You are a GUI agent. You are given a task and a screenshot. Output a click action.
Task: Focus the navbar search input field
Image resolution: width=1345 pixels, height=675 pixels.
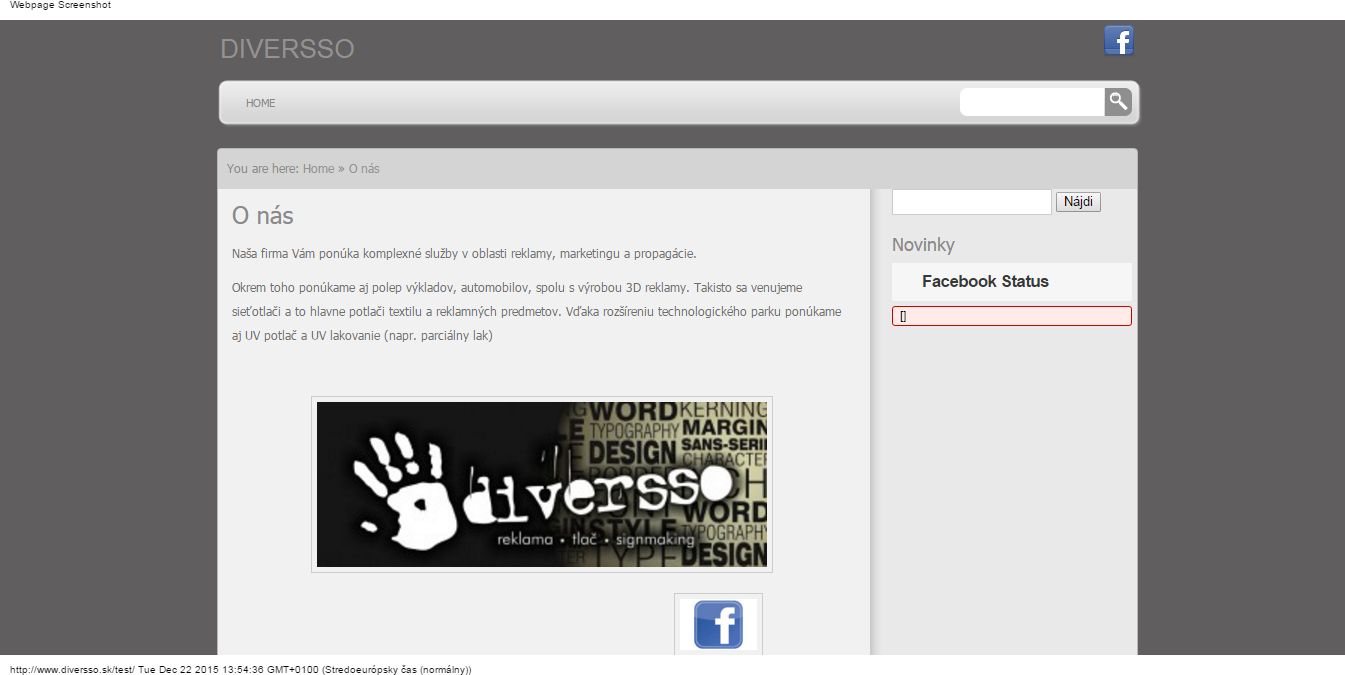pos(1032,102)
